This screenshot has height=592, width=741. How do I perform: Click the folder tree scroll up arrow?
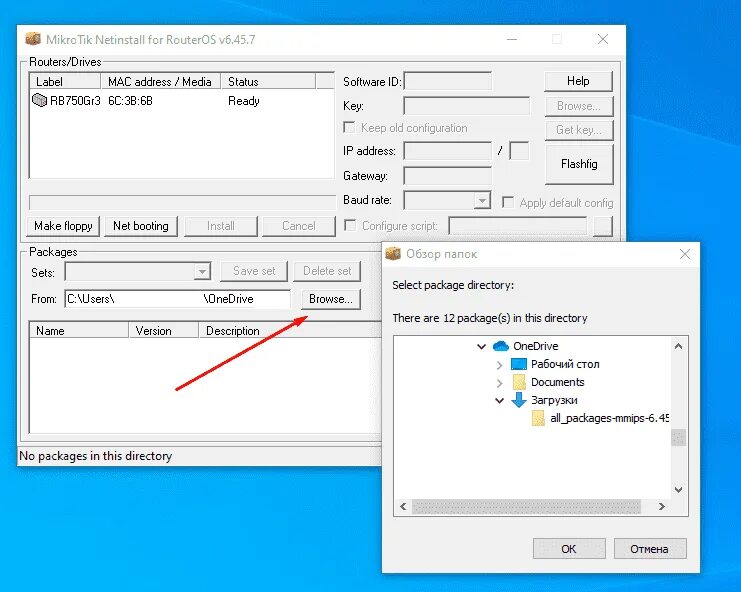[x=678, y=346]
